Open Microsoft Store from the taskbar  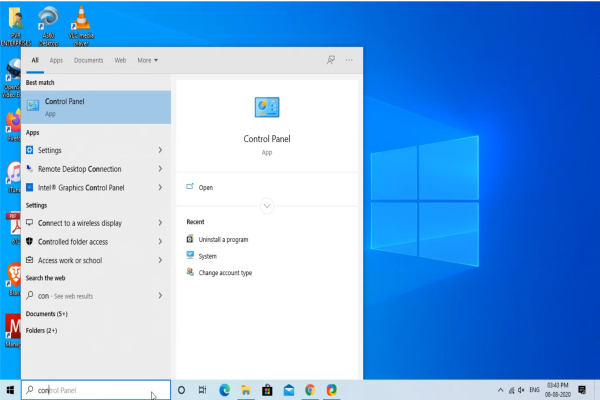pos(267,390)
